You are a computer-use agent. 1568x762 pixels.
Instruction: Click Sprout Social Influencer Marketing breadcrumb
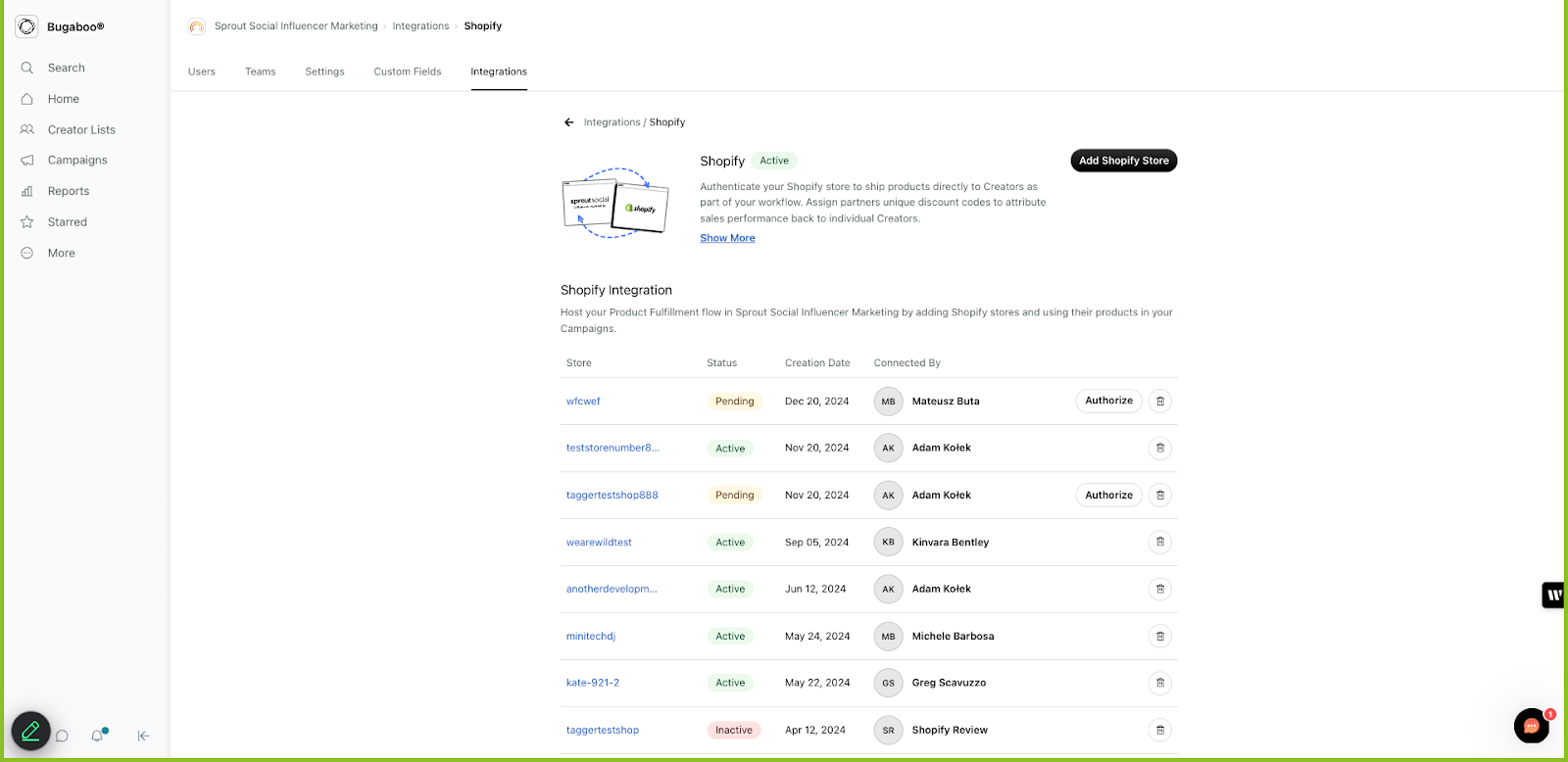296,26
